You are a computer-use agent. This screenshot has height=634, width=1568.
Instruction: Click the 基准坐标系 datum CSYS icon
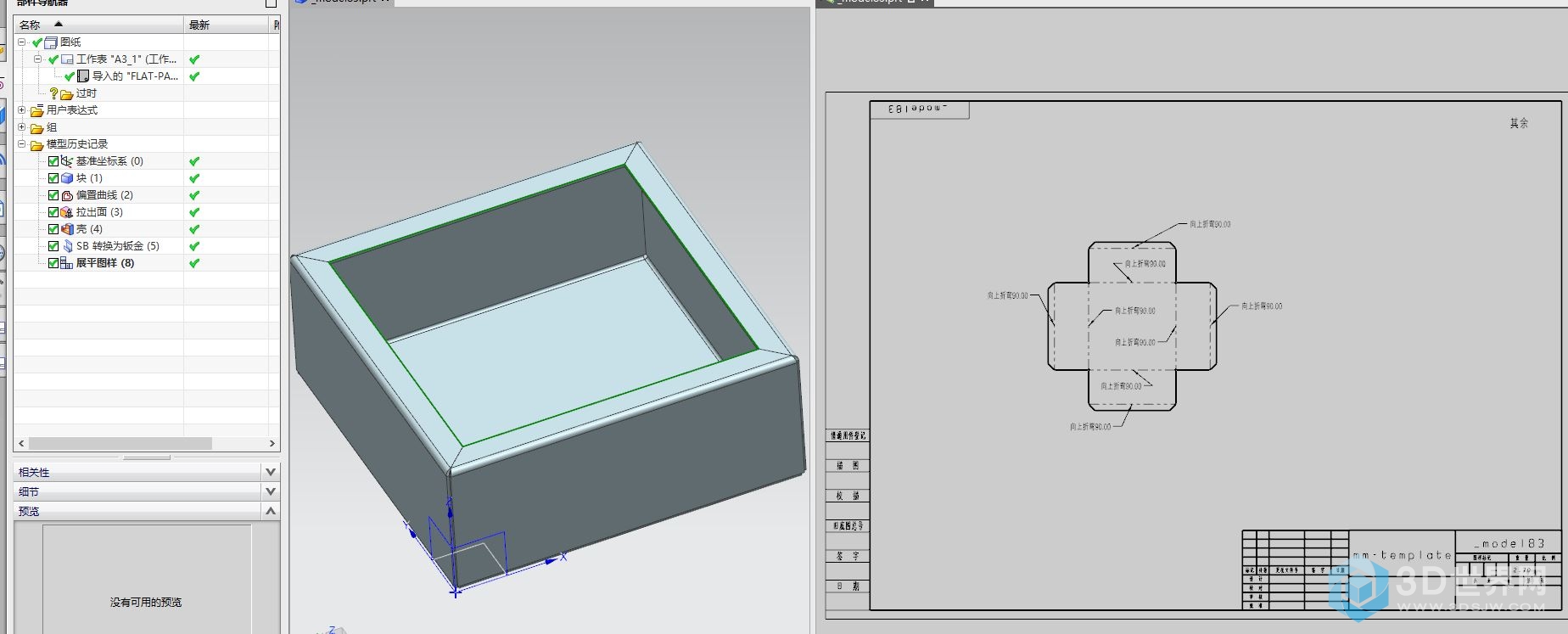(67, 161)
